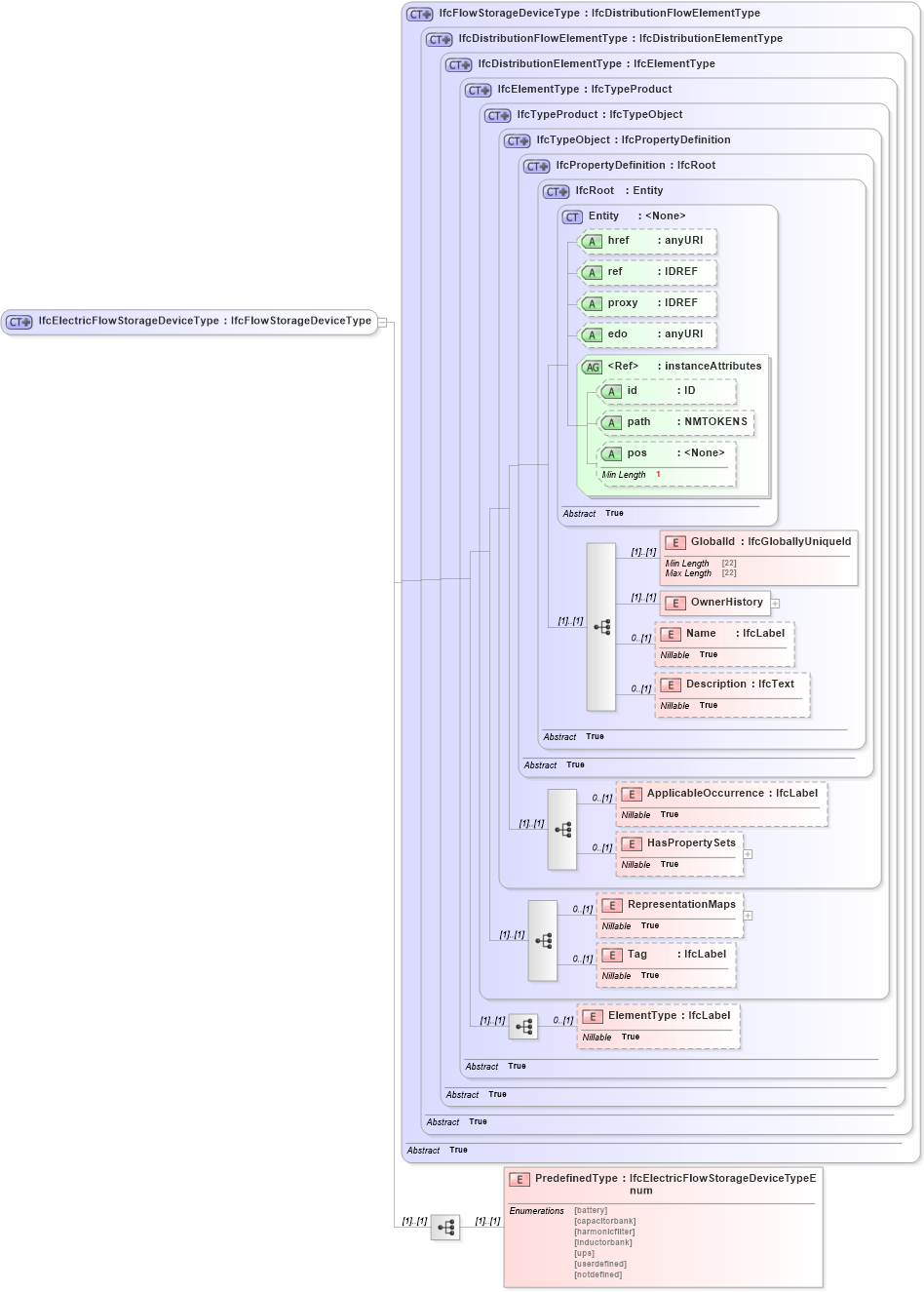Click the AG icon of instanceAttributes group
Viewport: 924px width, 1292px height.
592,367
